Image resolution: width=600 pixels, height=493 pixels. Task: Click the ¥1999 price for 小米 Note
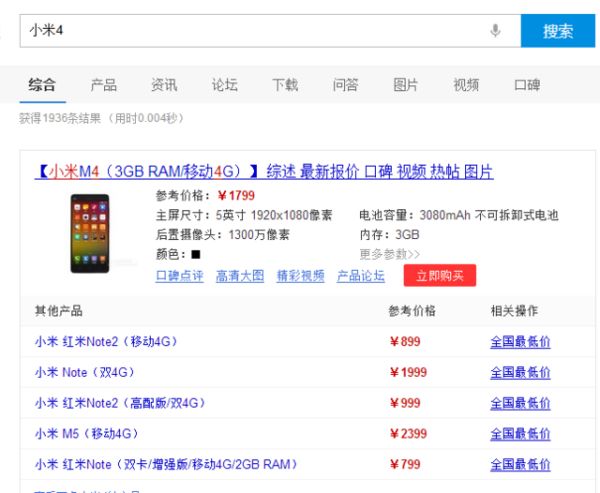click(408, 372)
